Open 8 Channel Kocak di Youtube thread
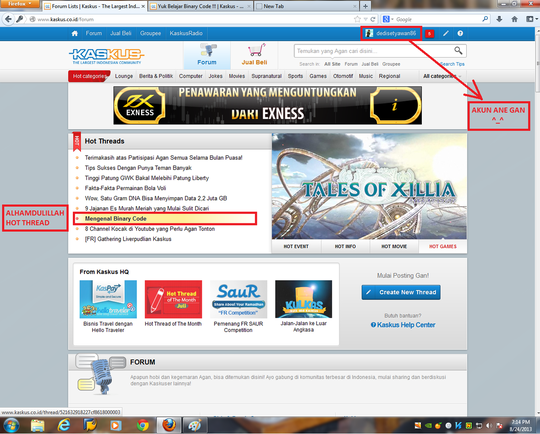Image resolution: width=540 pixels, height=434 pixels. 150,229
